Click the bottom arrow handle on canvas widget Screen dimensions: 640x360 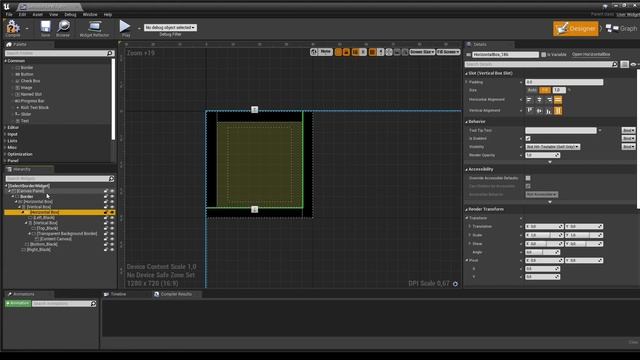click(x=255, y=209)
